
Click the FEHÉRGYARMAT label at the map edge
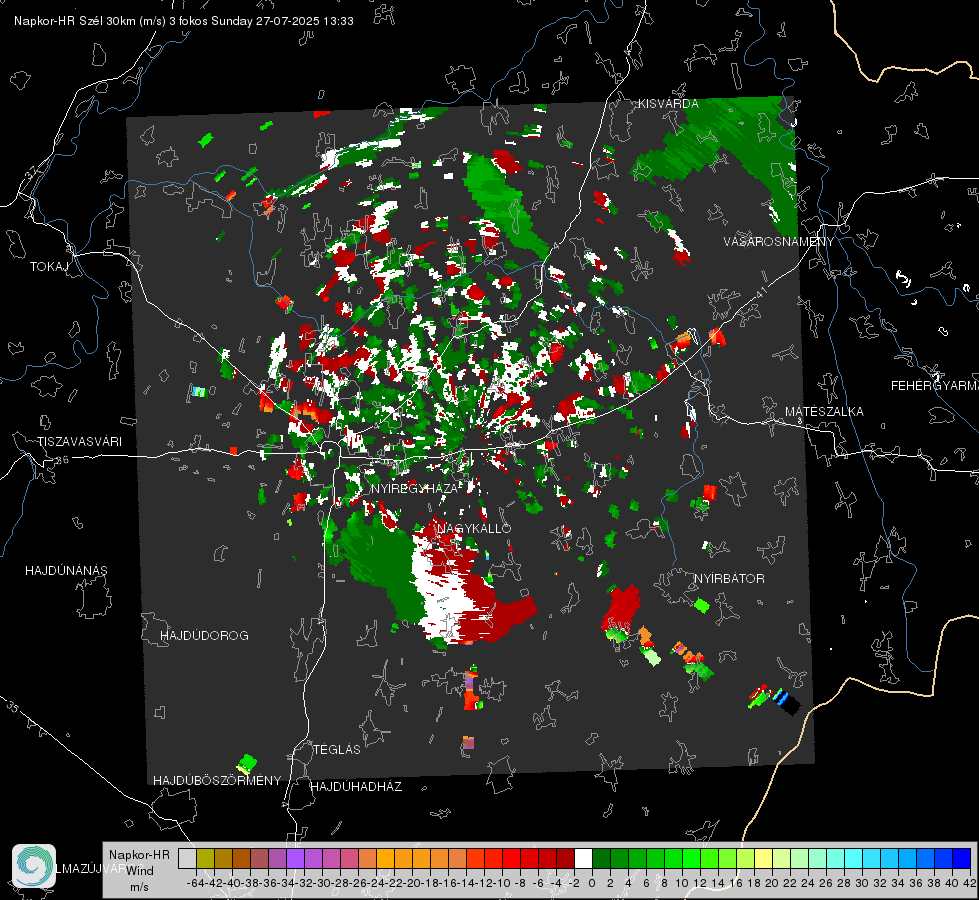(x=935, y=386)
